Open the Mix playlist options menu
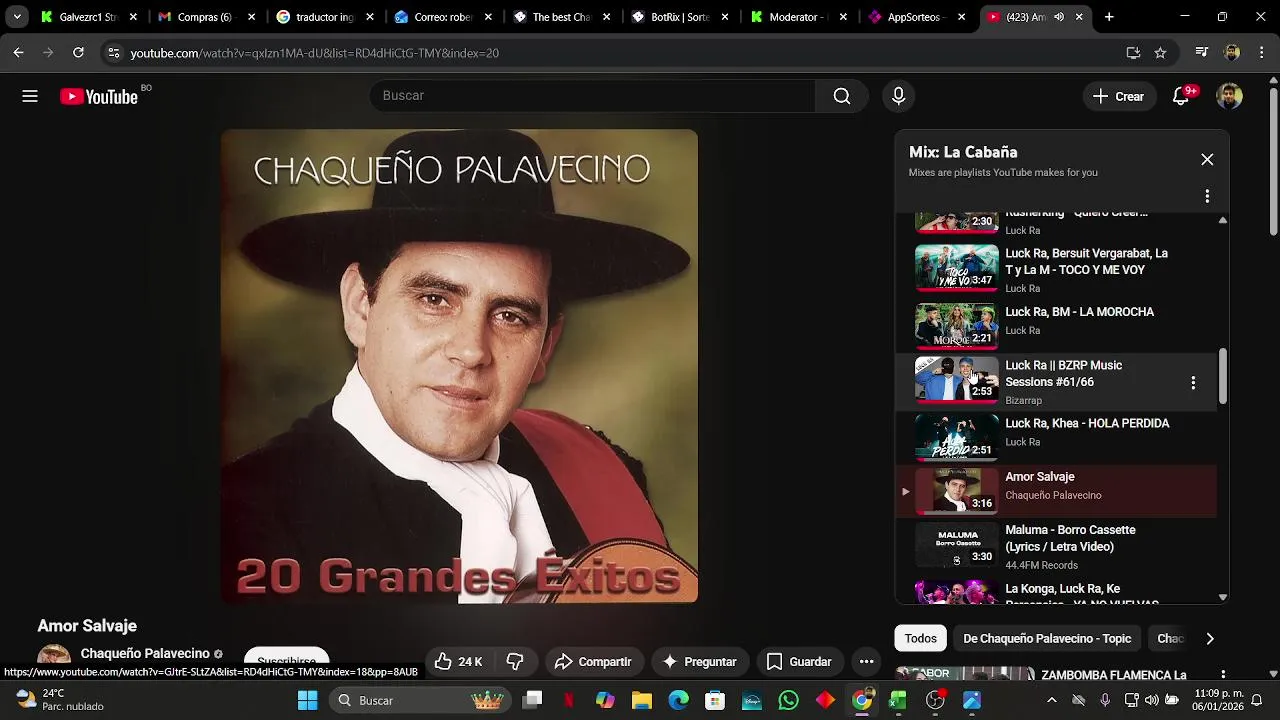The height and width of the screenshot is (720, 1280). 1207,196
